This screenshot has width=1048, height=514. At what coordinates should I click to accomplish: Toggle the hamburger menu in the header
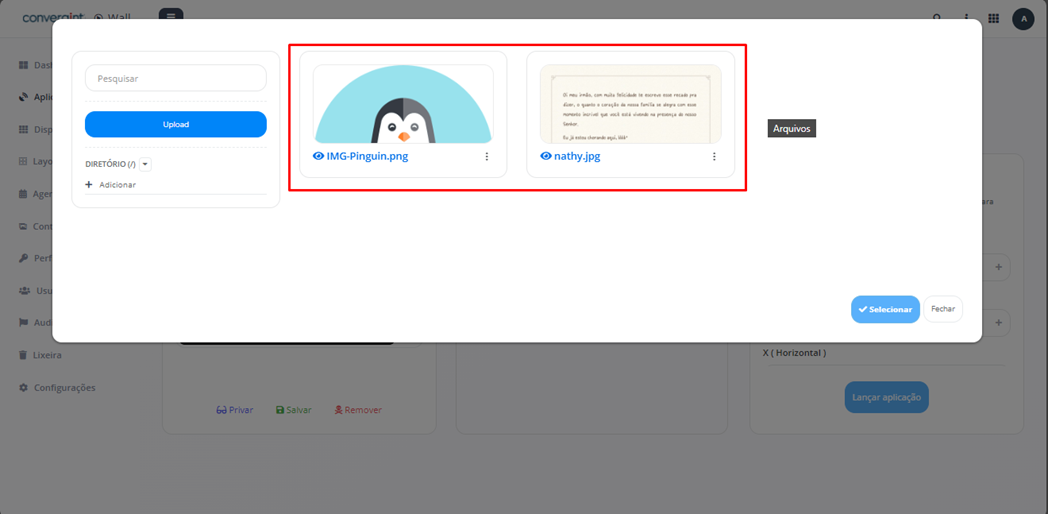coord(171,17)
